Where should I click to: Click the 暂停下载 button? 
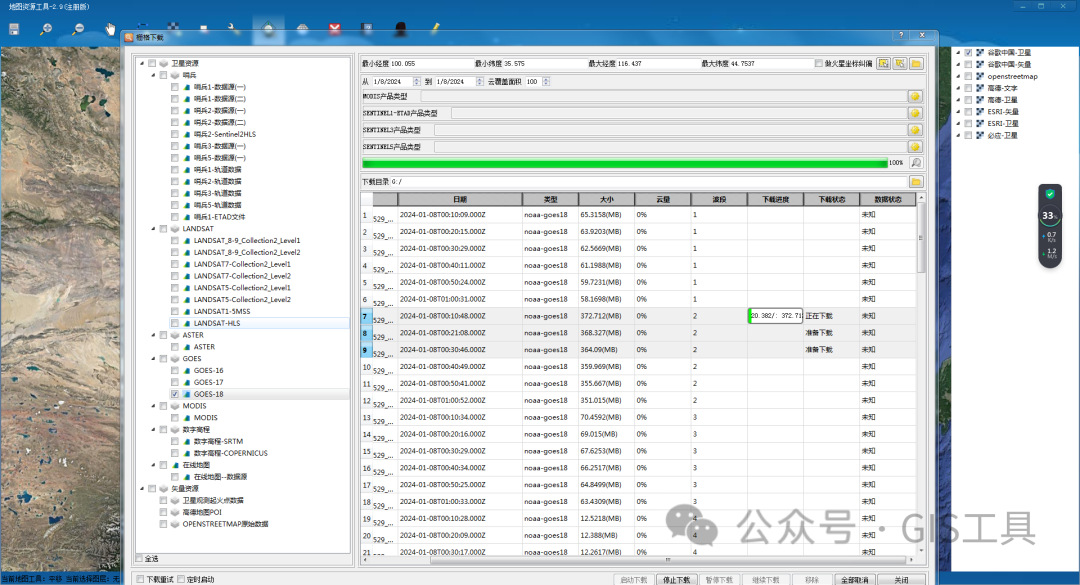(719, 580)
